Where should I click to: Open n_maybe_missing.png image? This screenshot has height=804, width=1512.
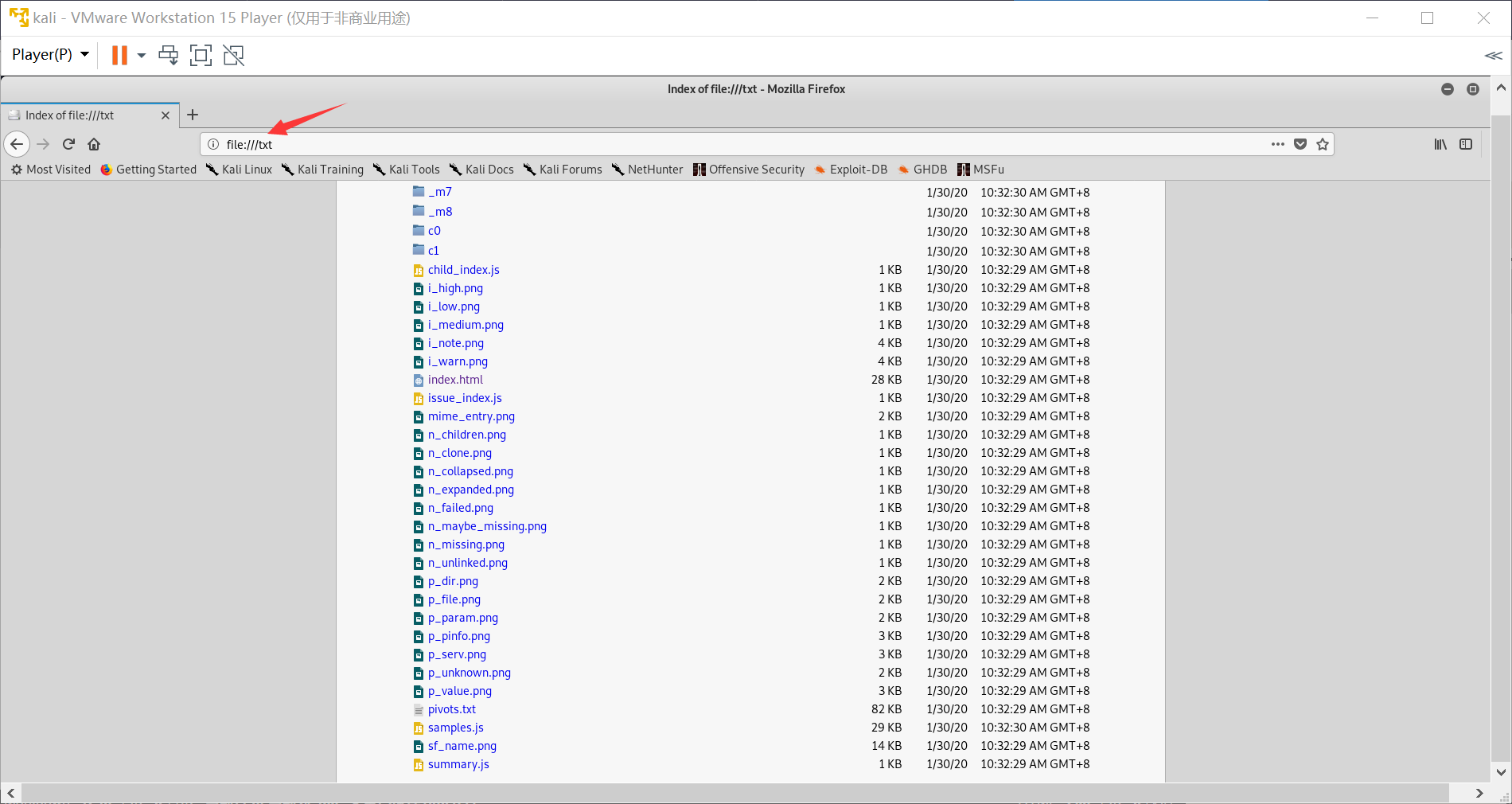pos(487,526)
